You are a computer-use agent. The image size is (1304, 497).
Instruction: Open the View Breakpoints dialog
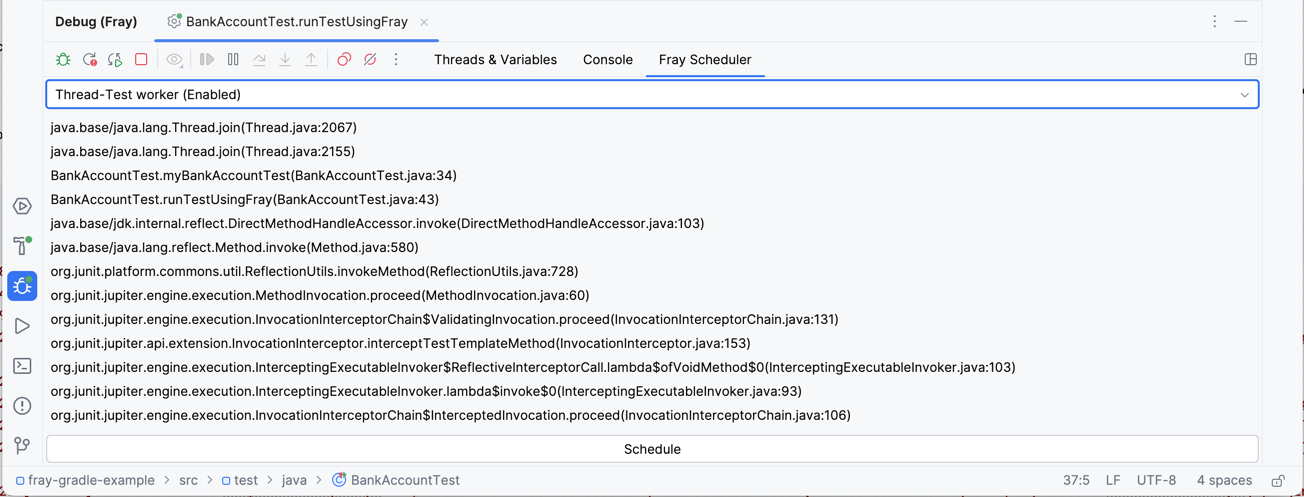[344, 60]
